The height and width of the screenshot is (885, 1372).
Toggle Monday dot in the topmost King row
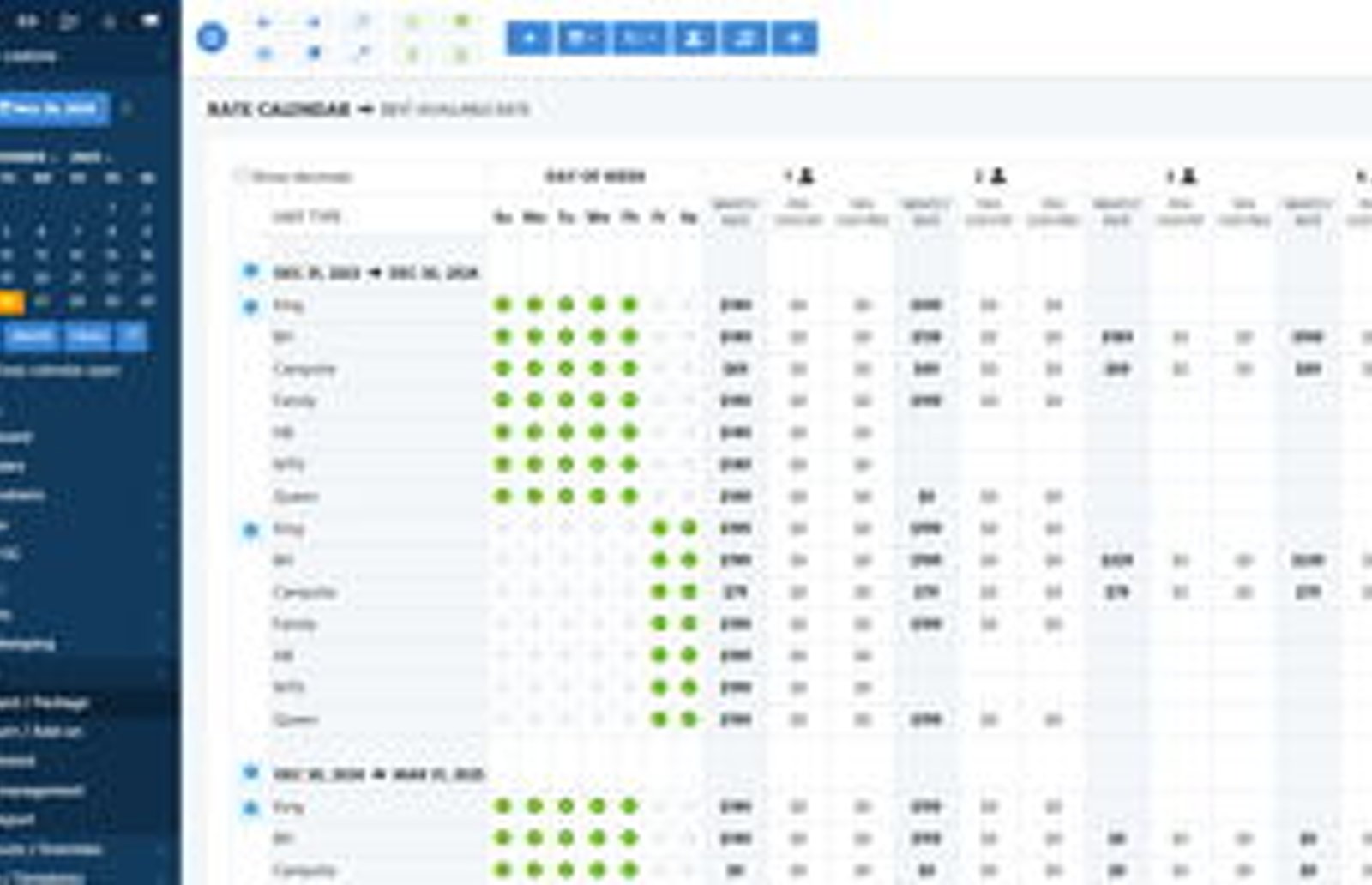click(x=534, y=304)
